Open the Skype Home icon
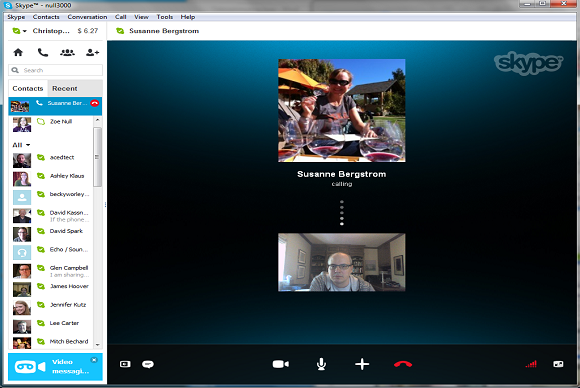This screenshot has width=580, height=388. [18, 53]
